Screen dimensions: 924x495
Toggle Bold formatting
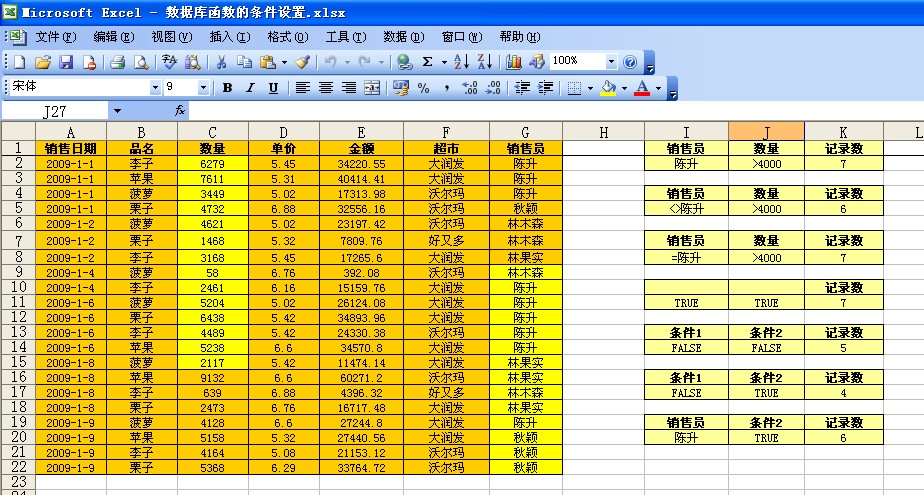(x=227, y=88)
